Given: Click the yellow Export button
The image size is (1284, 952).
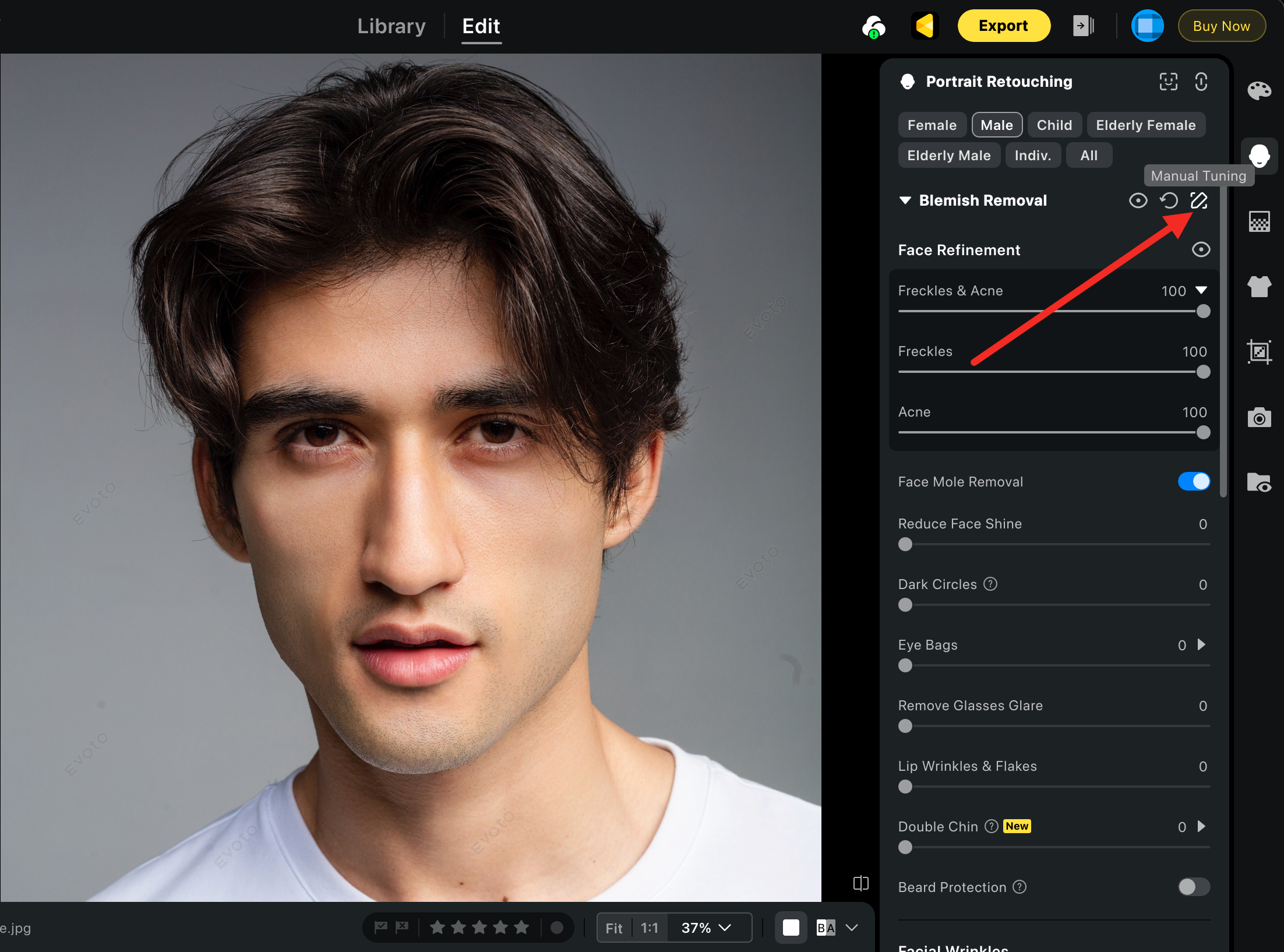Looking at the screenshot, I should pos(1003,26).
